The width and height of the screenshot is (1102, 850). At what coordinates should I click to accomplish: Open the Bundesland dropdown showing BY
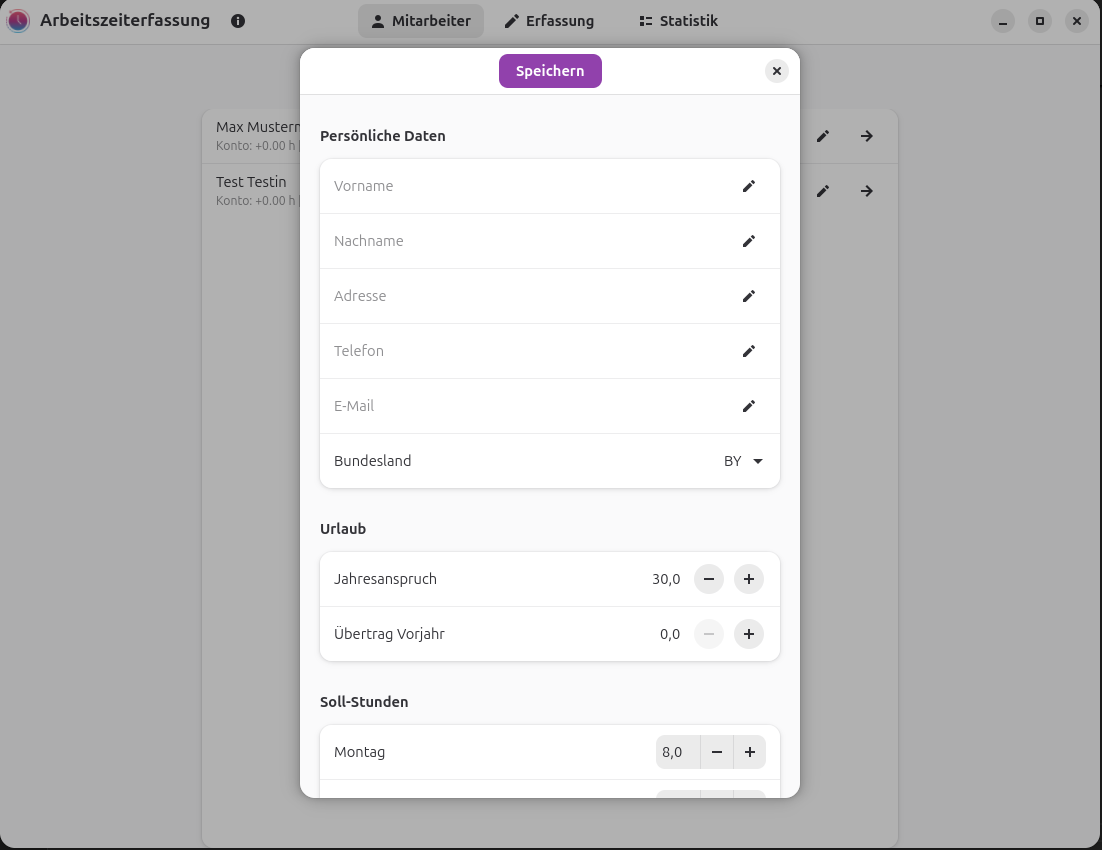pos(743,461)
